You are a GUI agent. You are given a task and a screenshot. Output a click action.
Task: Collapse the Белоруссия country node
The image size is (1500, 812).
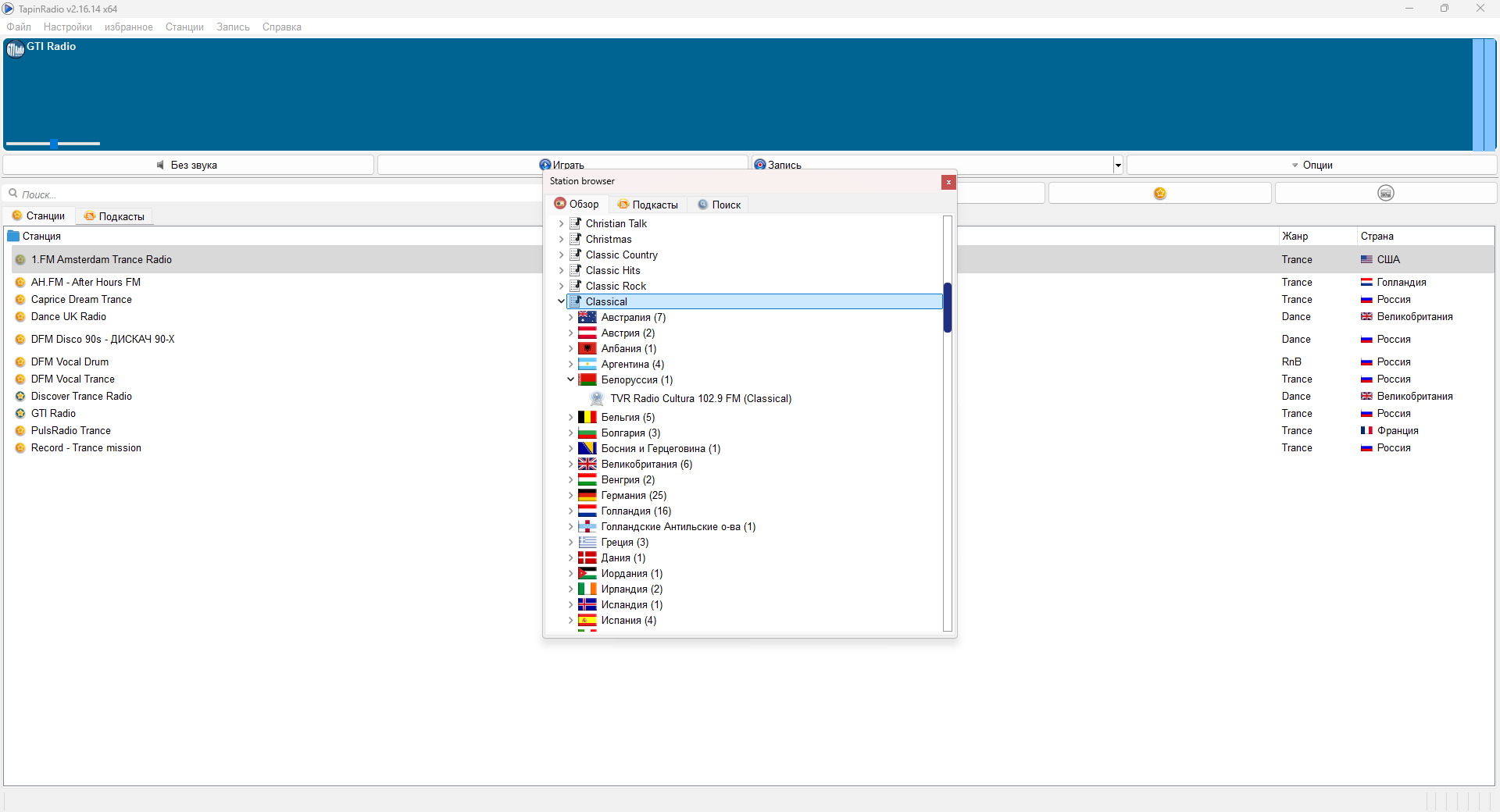click(570, 379)
